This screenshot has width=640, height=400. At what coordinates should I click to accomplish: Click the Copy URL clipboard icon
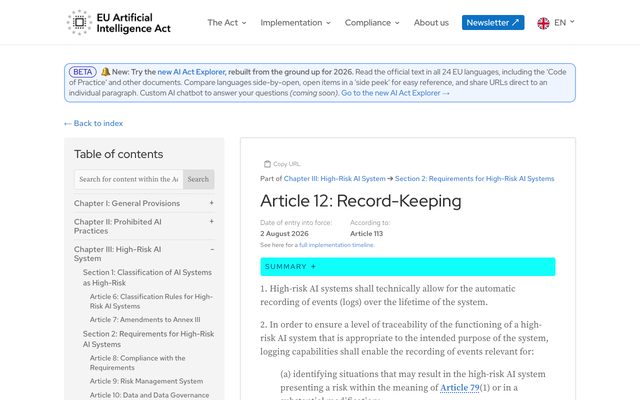click(x=267, y=164)
